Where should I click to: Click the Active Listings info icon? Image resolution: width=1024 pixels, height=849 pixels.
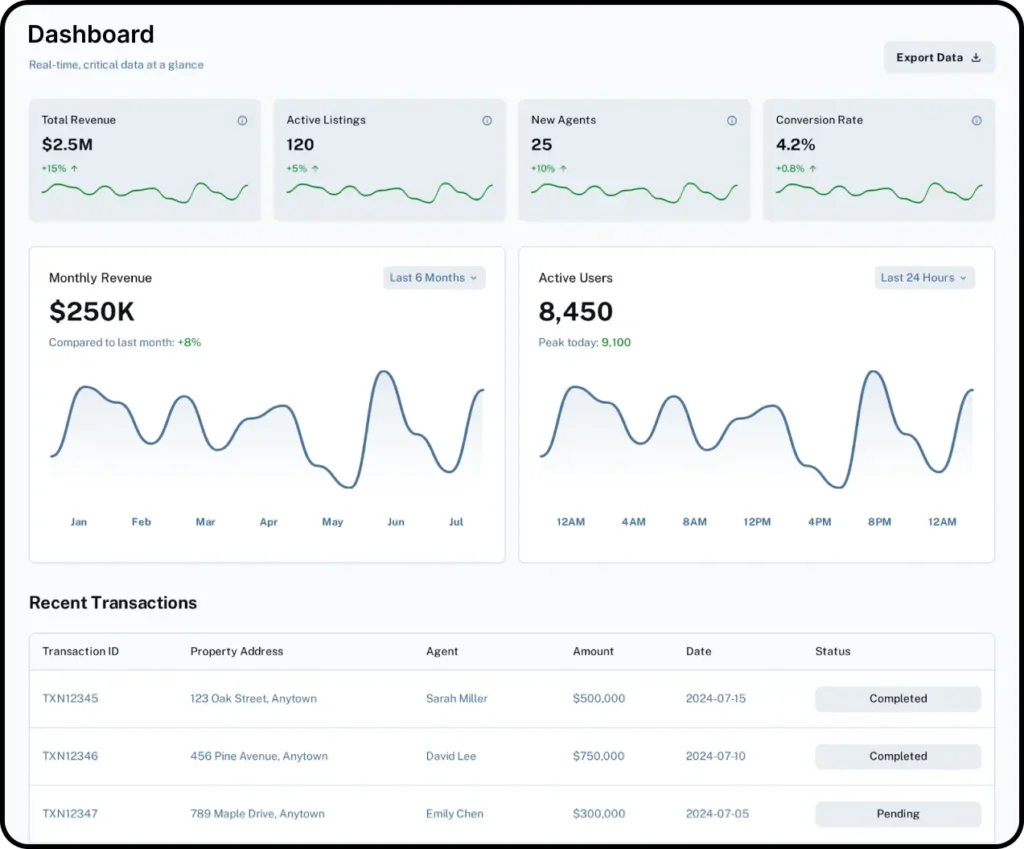click(x=487, y=120)
